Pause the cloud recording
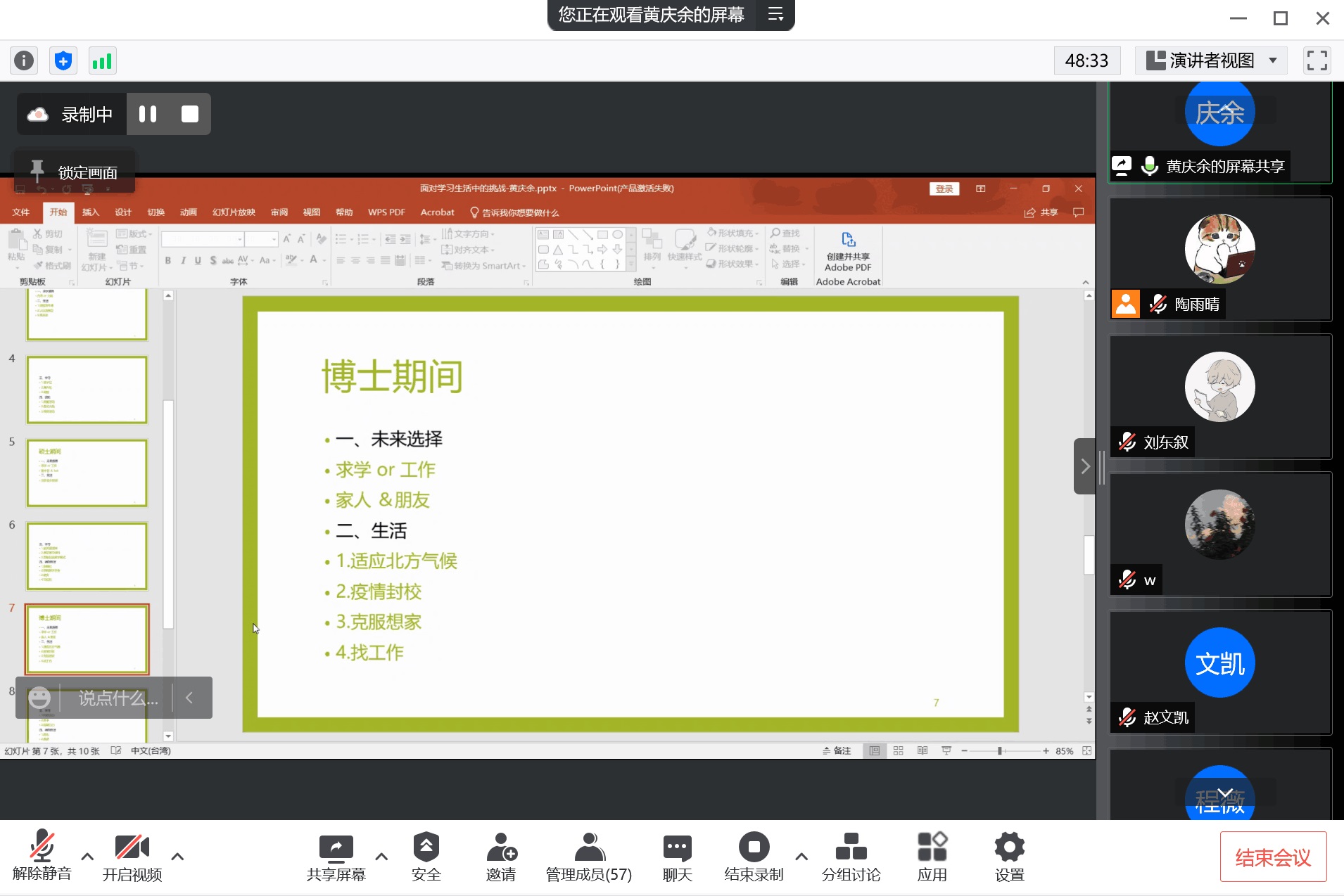Image resolution: width=1344 pixels, height=896 pixels. (148, 114)
